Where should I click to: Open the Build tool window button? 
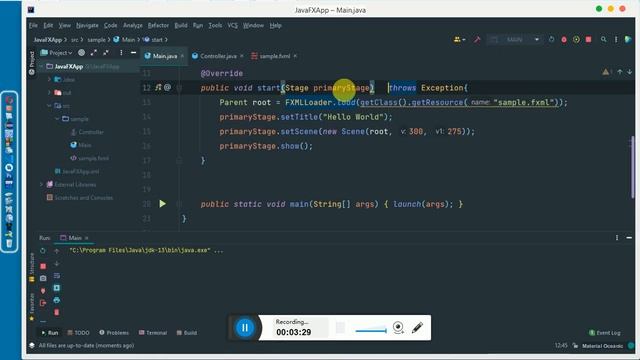click(187, 333)
